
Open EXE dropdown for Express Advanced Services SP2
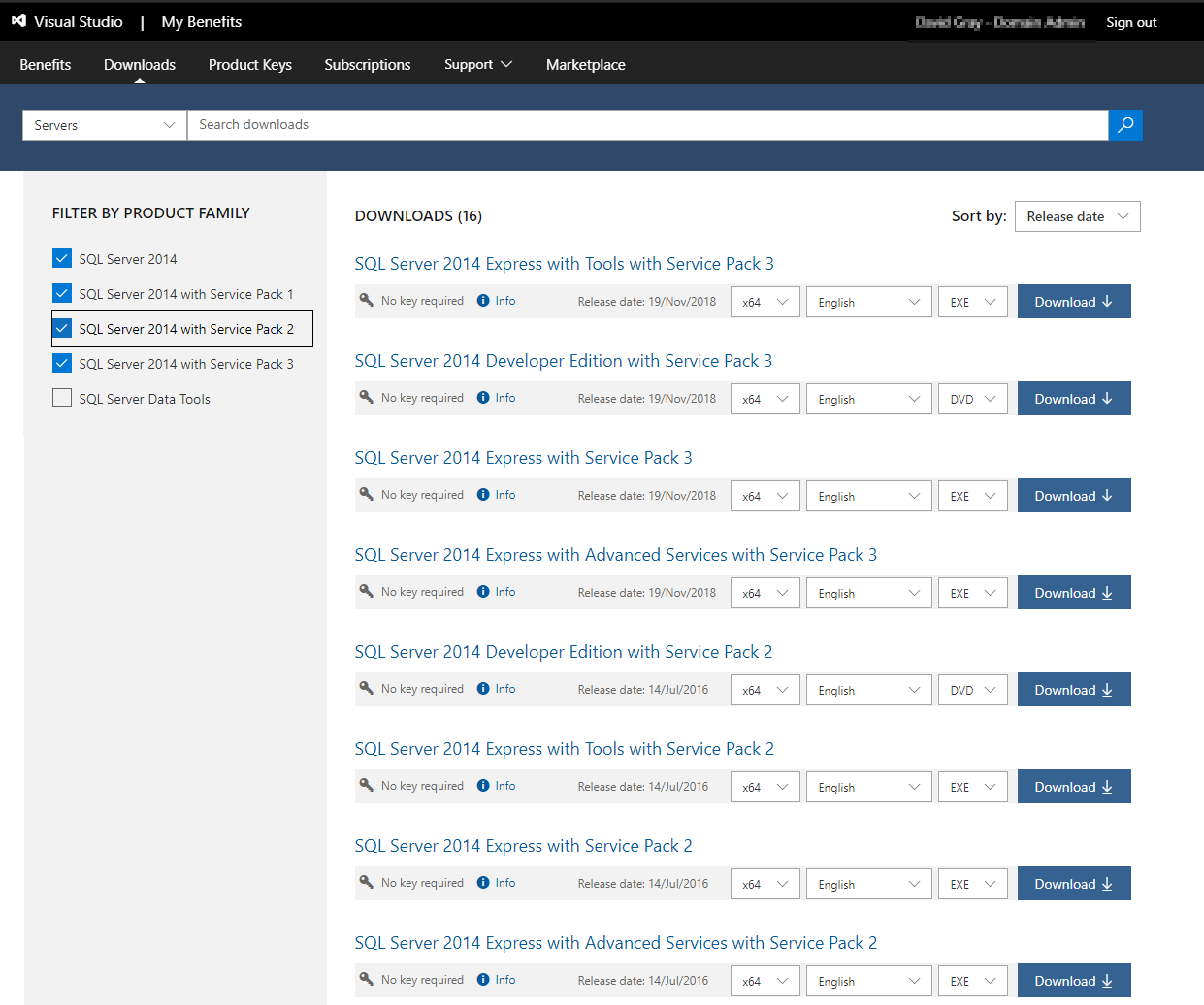(973, 981)
